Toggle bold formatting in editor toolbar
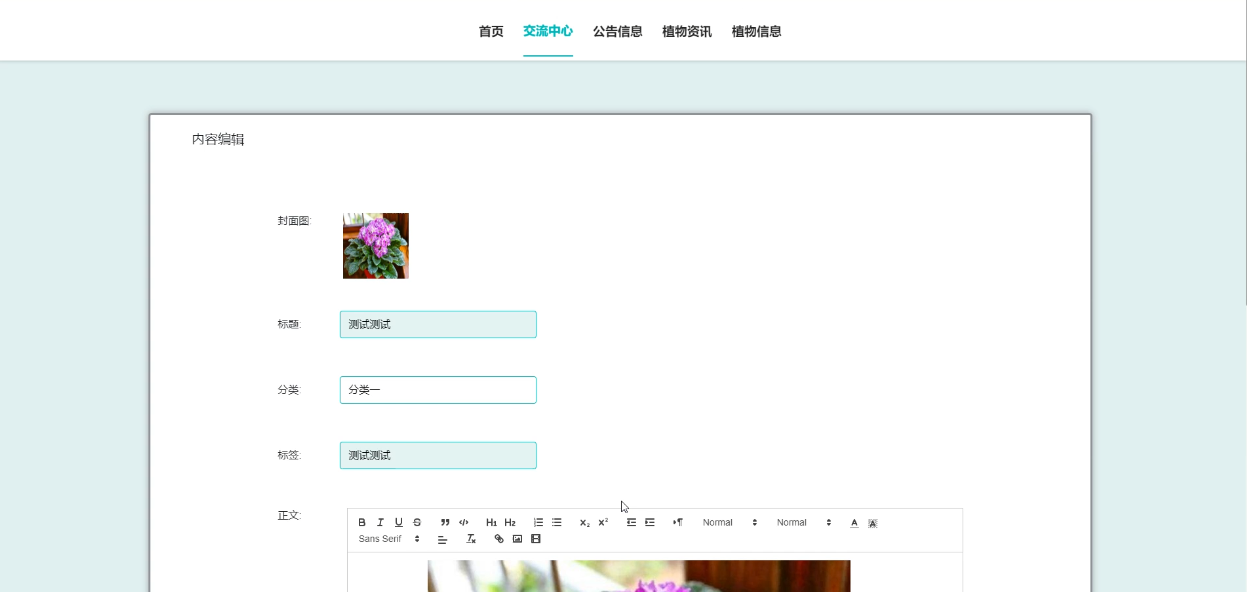Image resolution: width=1247 pixels, height=592 pixels. pyautogui.click(x=362, y=522)
